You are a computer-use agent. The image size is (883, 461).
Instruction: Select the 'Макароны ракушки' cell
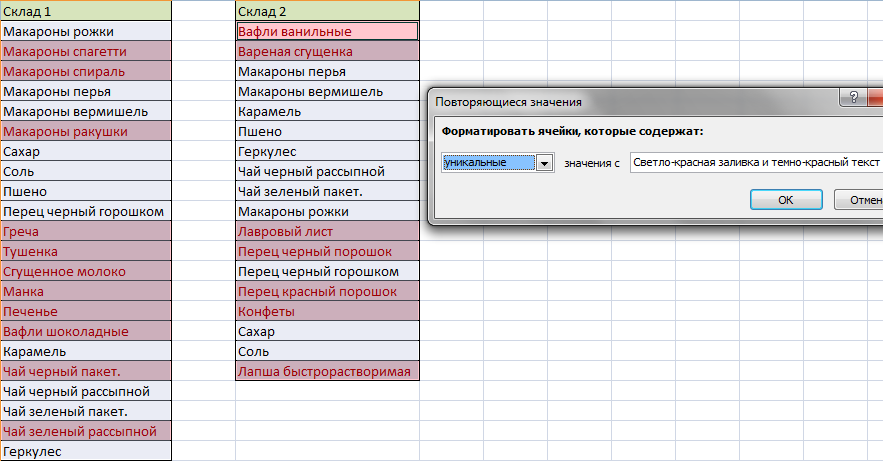(85, 131)
